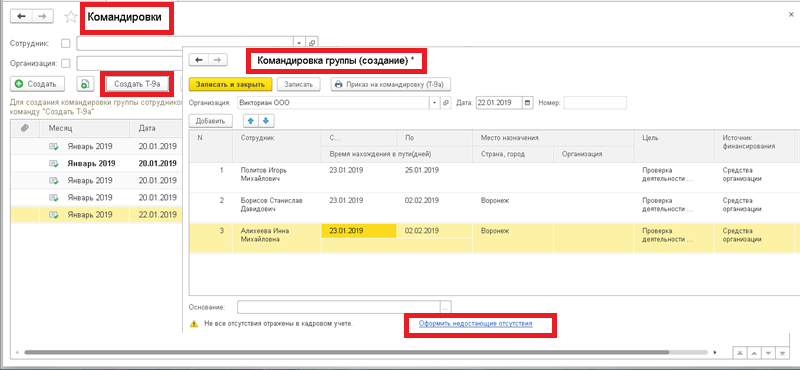Viewport: 800px width, 370px height.
Task: Click the Дата field showing 22.01.2019
Action: (499, 103)
